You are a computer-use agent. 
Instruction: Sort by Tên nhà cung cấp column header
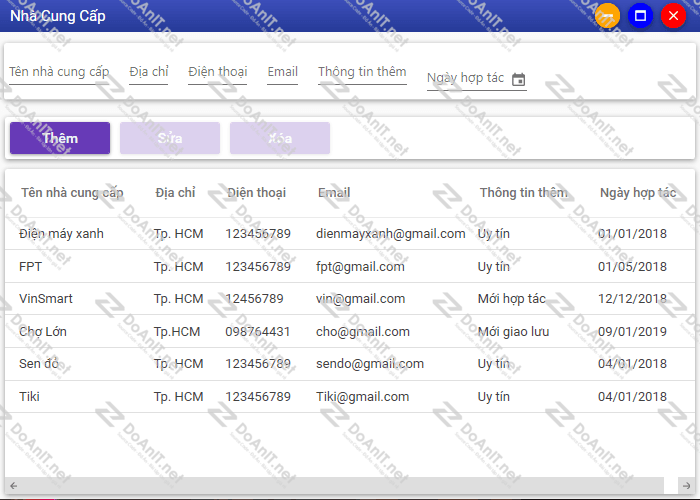(x=72, y=192)
